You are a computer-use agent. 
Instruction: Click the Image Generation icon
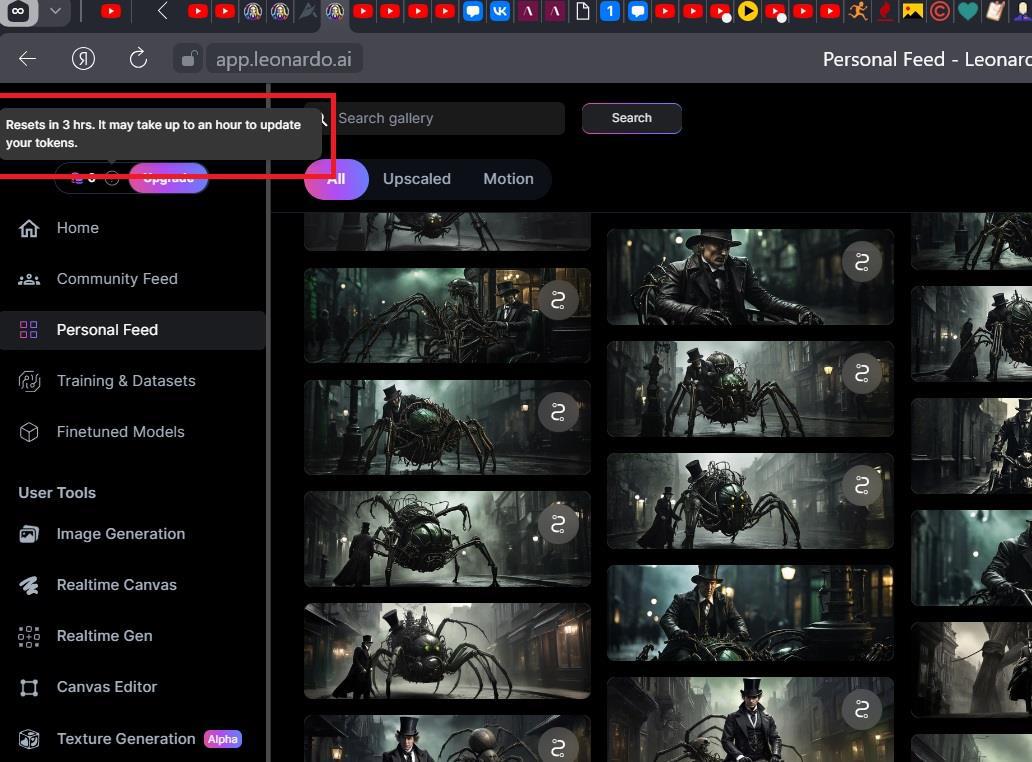[29, 534]
